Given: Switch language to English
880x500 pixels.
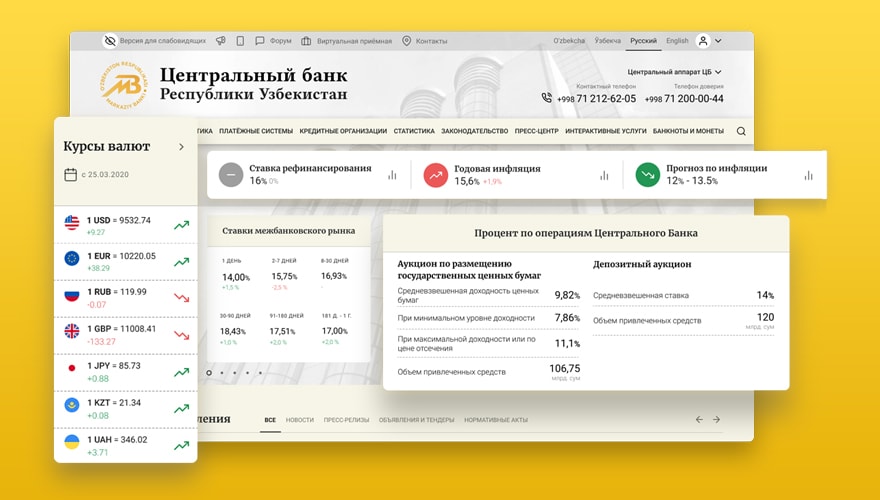Looking at the screenshot, I should coord(677,41).
